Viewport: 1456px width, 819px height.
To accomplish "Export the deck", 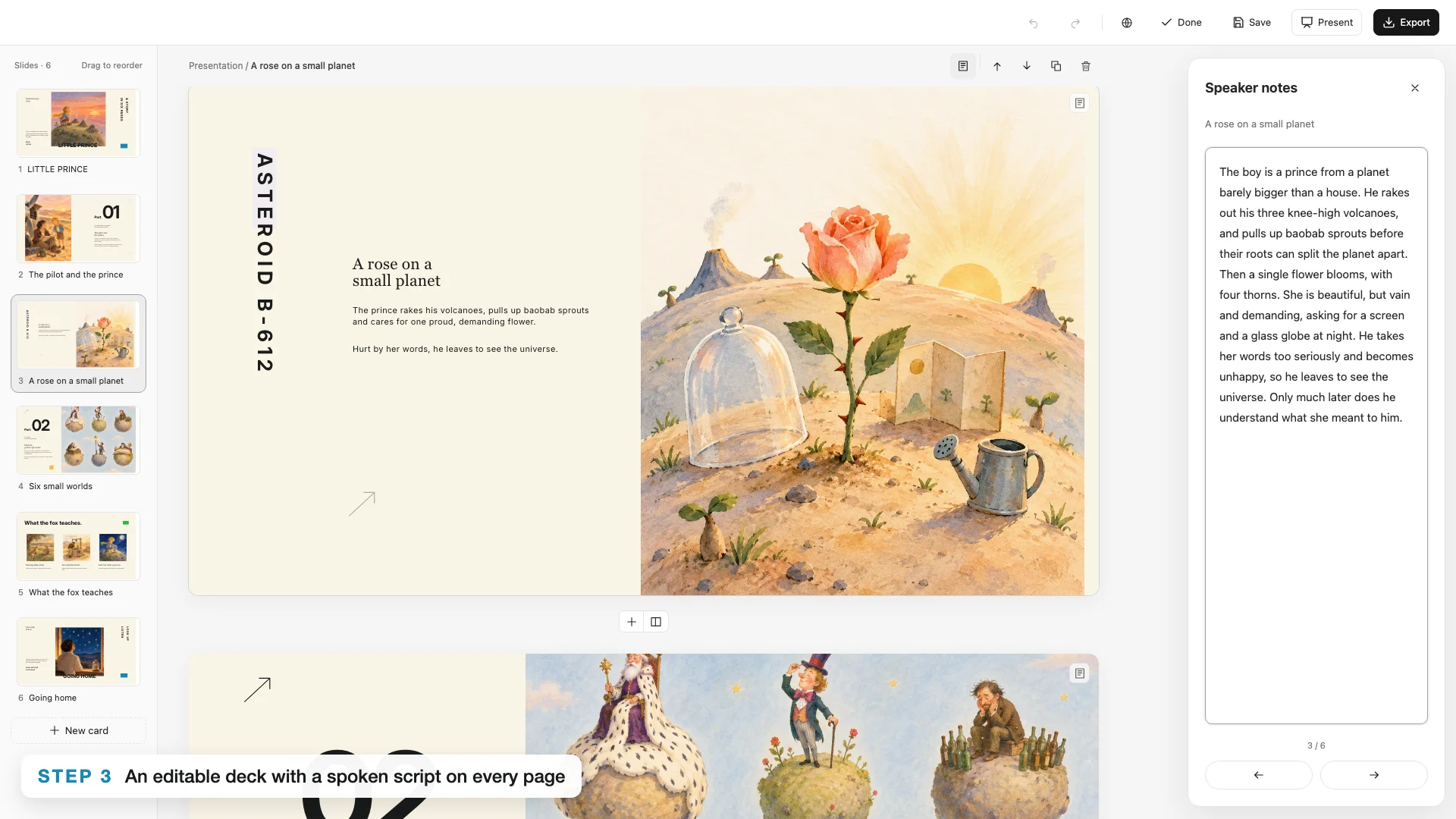I will 1407,23.
